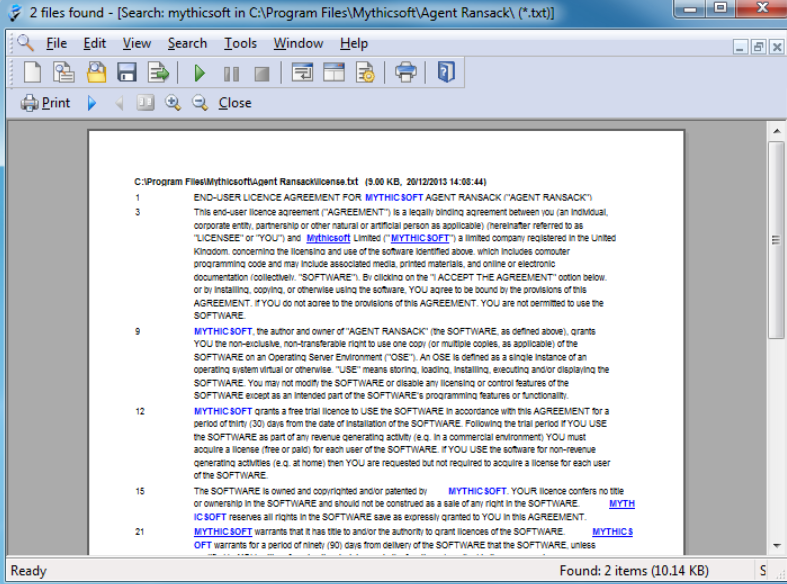Open the Search menu
Image resolution: width=787 pixels, height=584 pixels.
(187, 44)
